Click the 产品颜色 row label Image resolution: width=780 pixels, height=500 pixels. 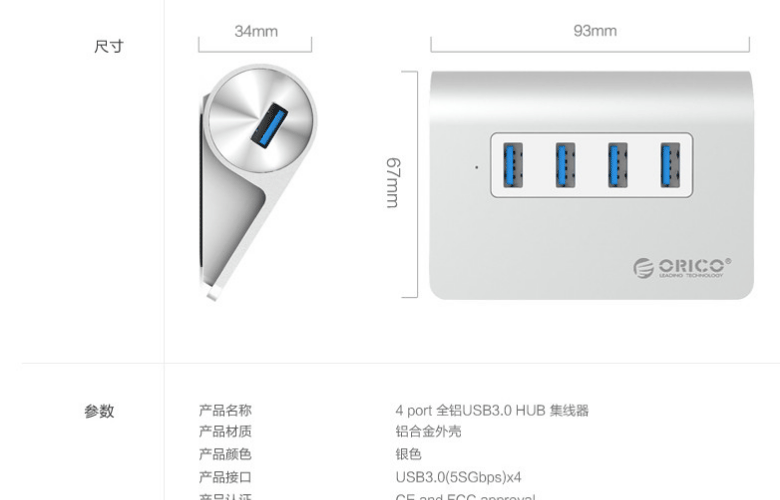(225, 454)
